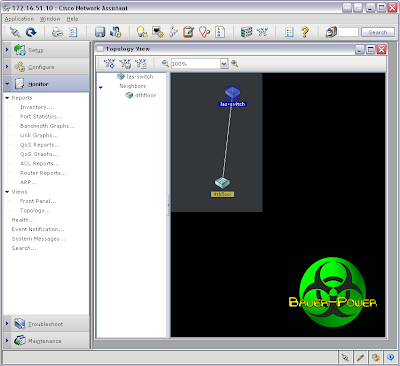This screenshot has width=400, height=366.
Task: Click the Connect icon in main toolbar
Action: pos(15,32)
